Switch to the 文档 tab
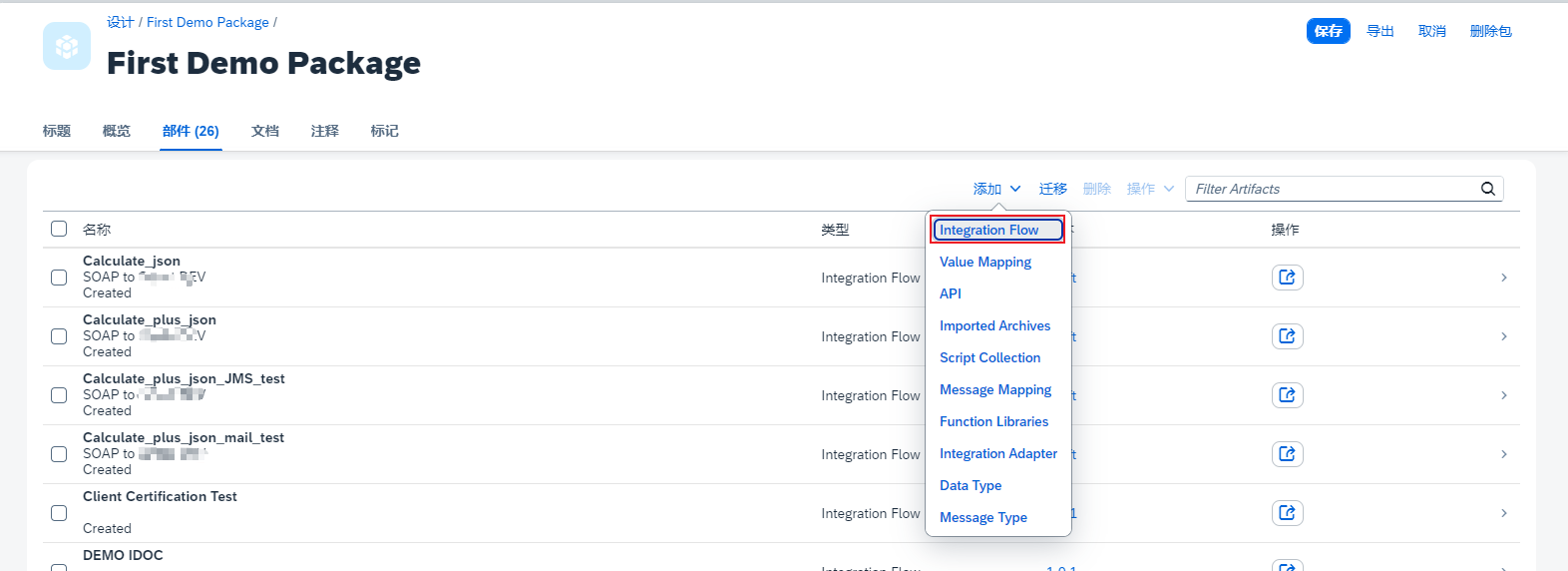 [265, 131]
